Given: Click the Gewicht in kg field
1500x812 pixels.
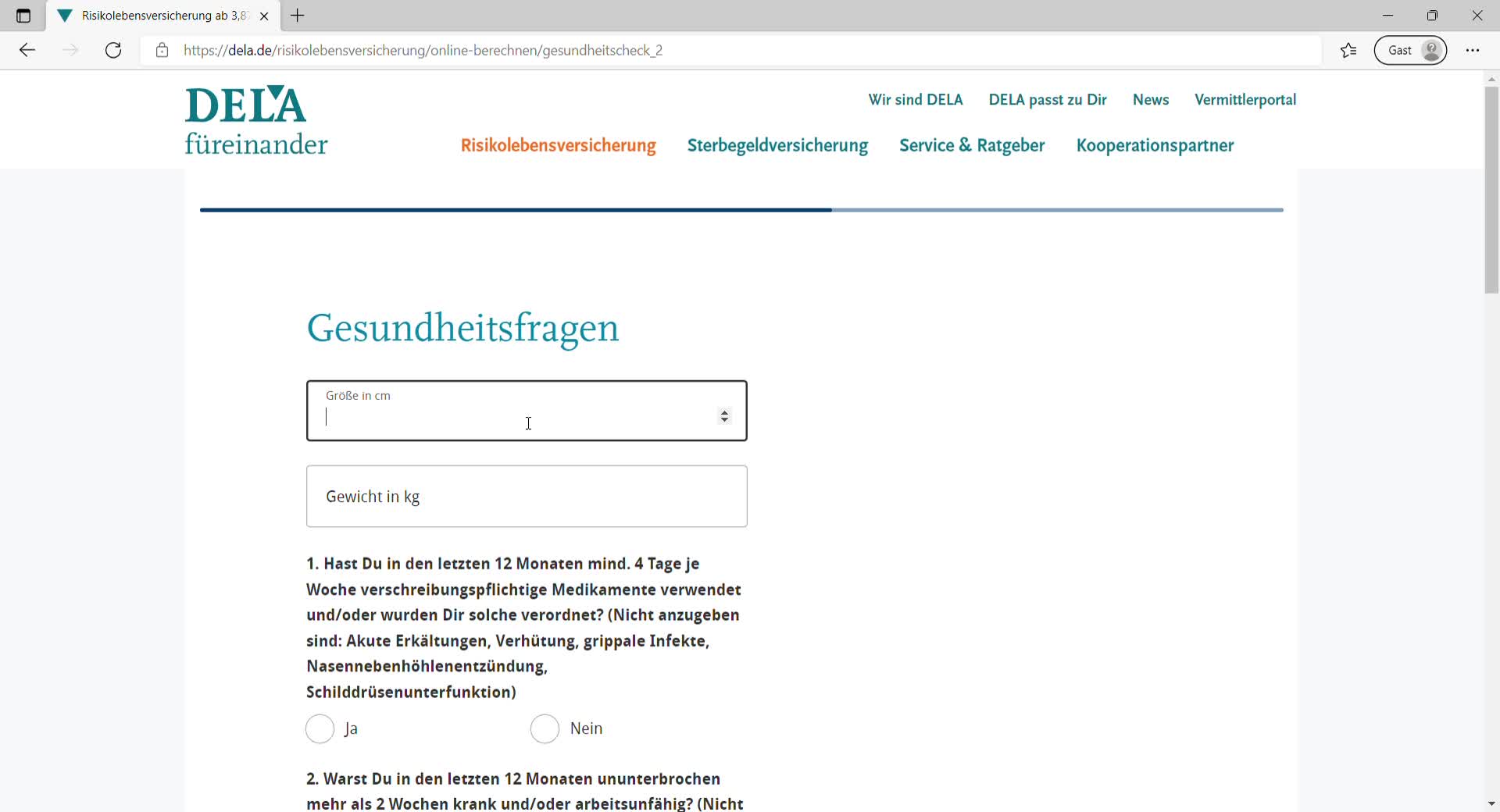Looking at the screenshot, I should click(x=527, y=497).
